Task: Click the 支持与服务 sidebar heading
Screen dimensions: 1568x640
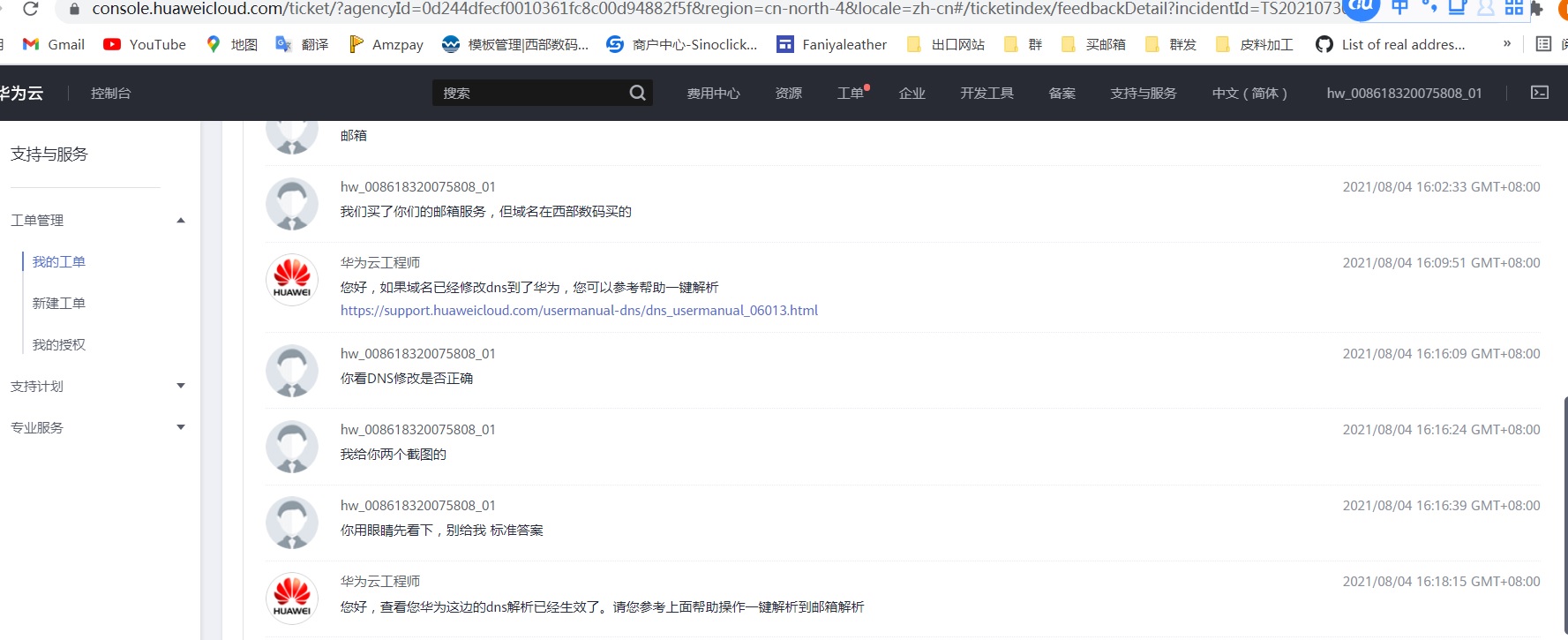Action: 49,154
